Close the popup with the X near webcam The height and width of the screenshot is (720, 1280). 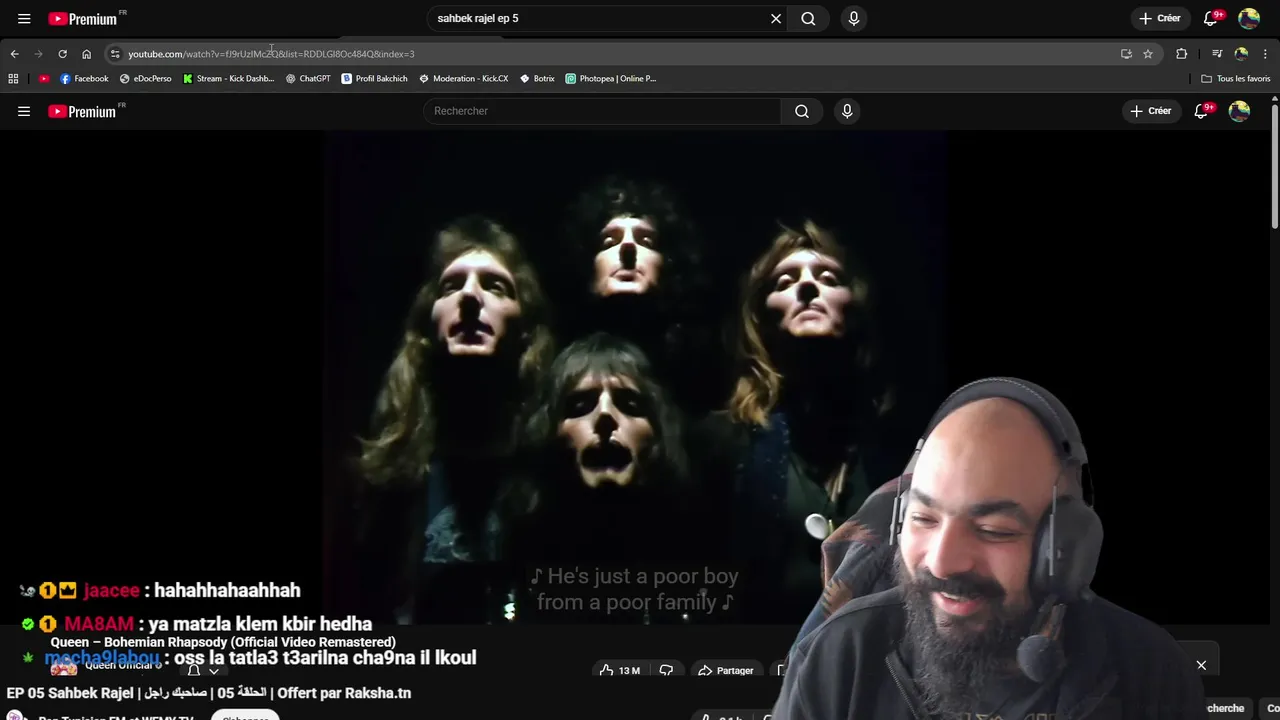(1201, 665)
